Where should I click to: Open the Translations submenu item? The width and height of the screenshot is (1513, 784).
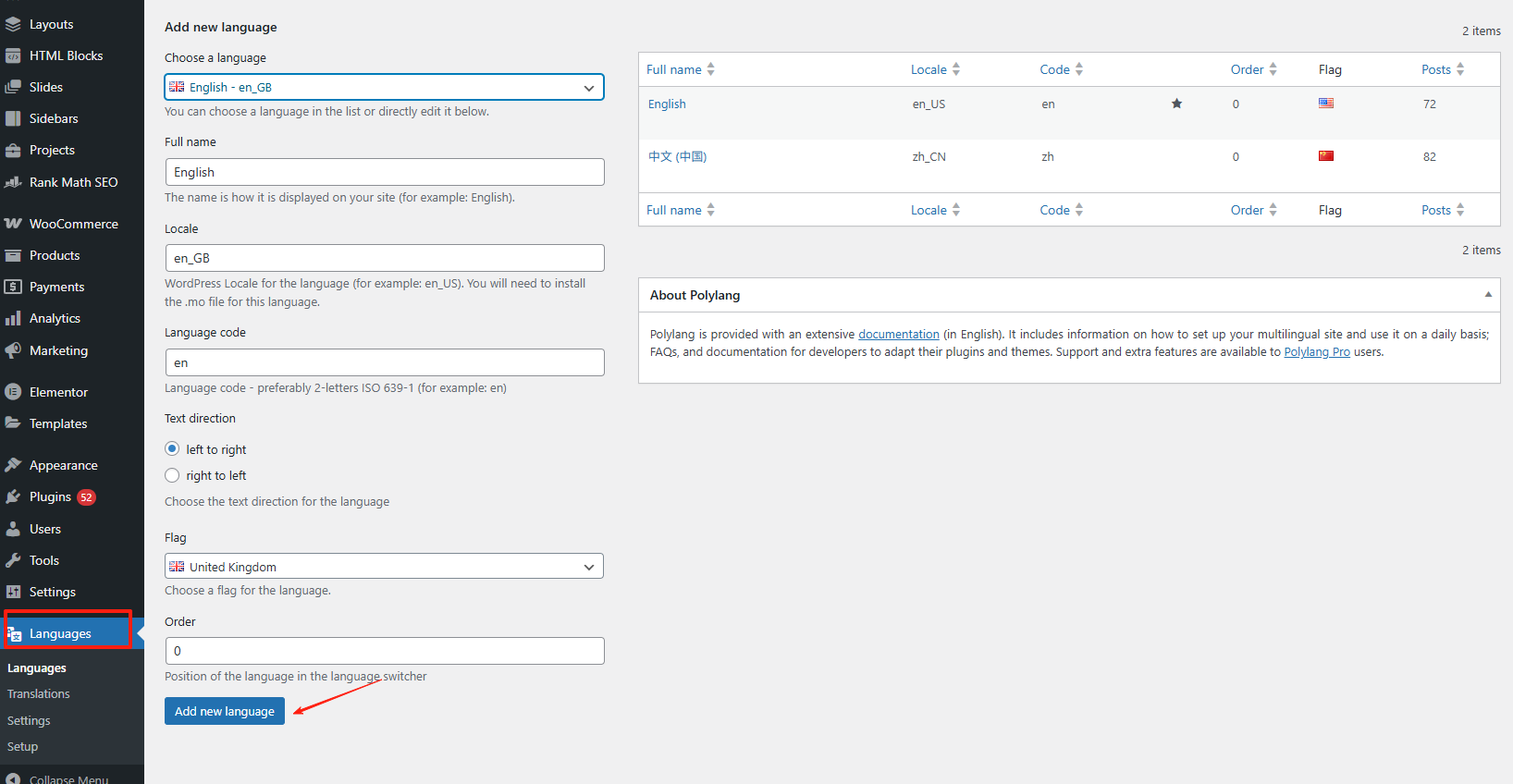(x=39, y=694)
